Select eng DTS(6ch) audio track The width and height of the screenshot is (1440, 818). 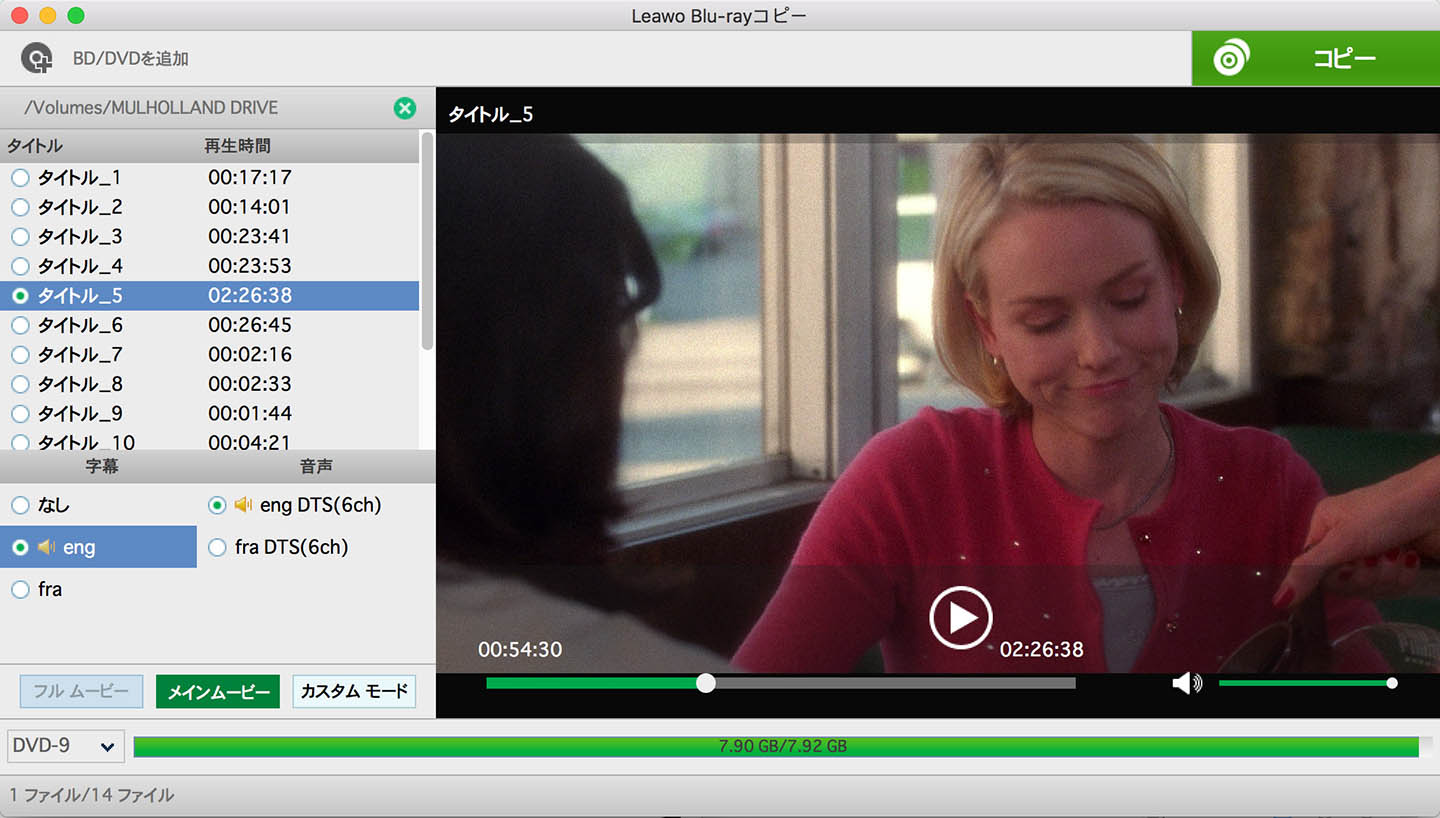(217, 506)
